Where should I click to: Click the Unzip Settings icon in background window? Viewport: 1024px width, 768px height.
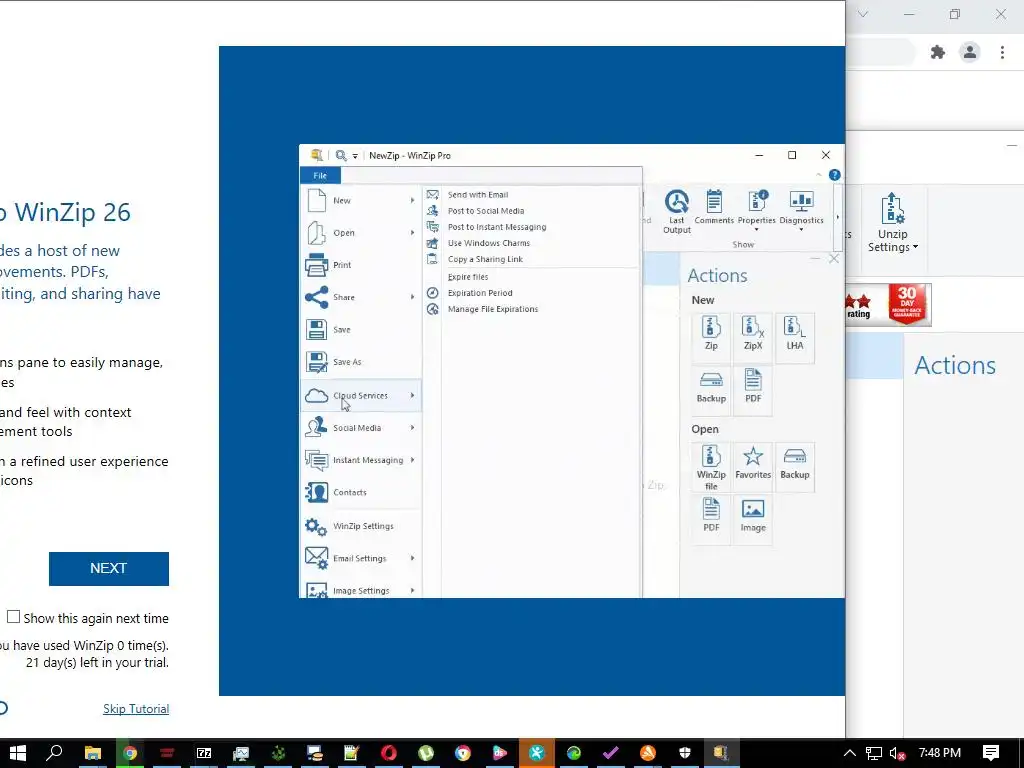coord(892,209)
